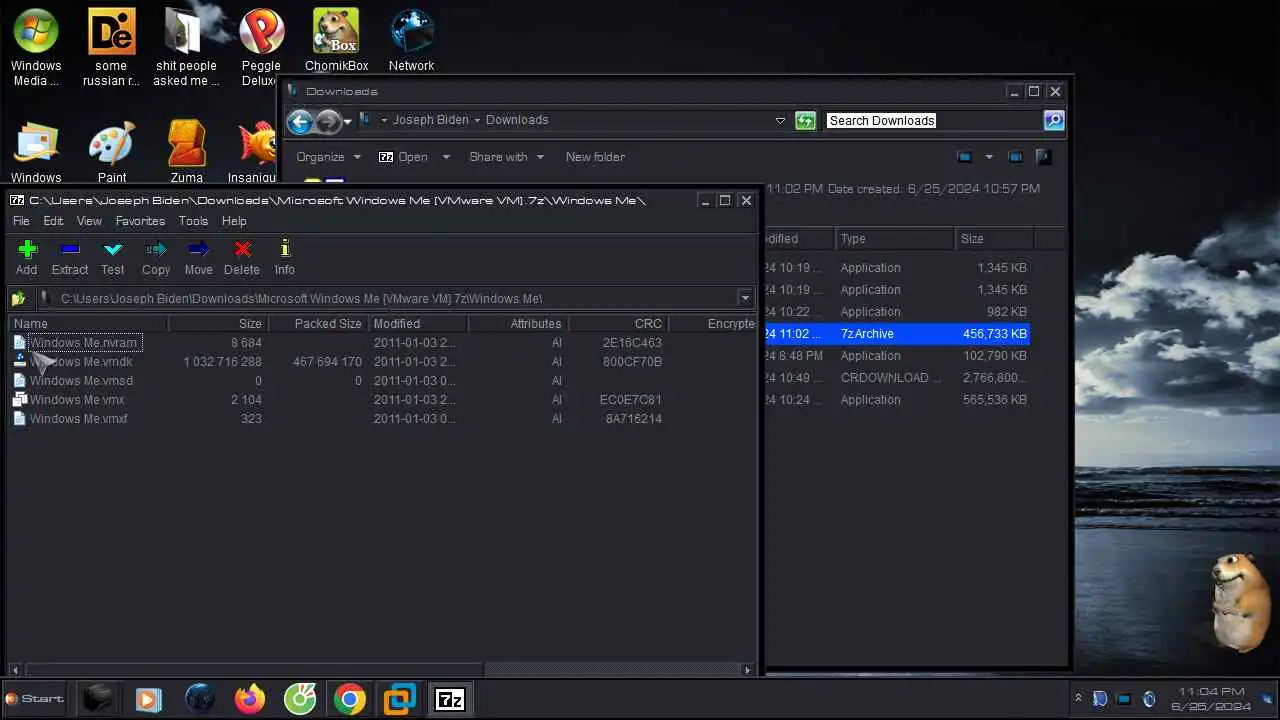1280x720 pixels.
Task: Click the Back arrow in Downloads window
Action: [299, 121]
